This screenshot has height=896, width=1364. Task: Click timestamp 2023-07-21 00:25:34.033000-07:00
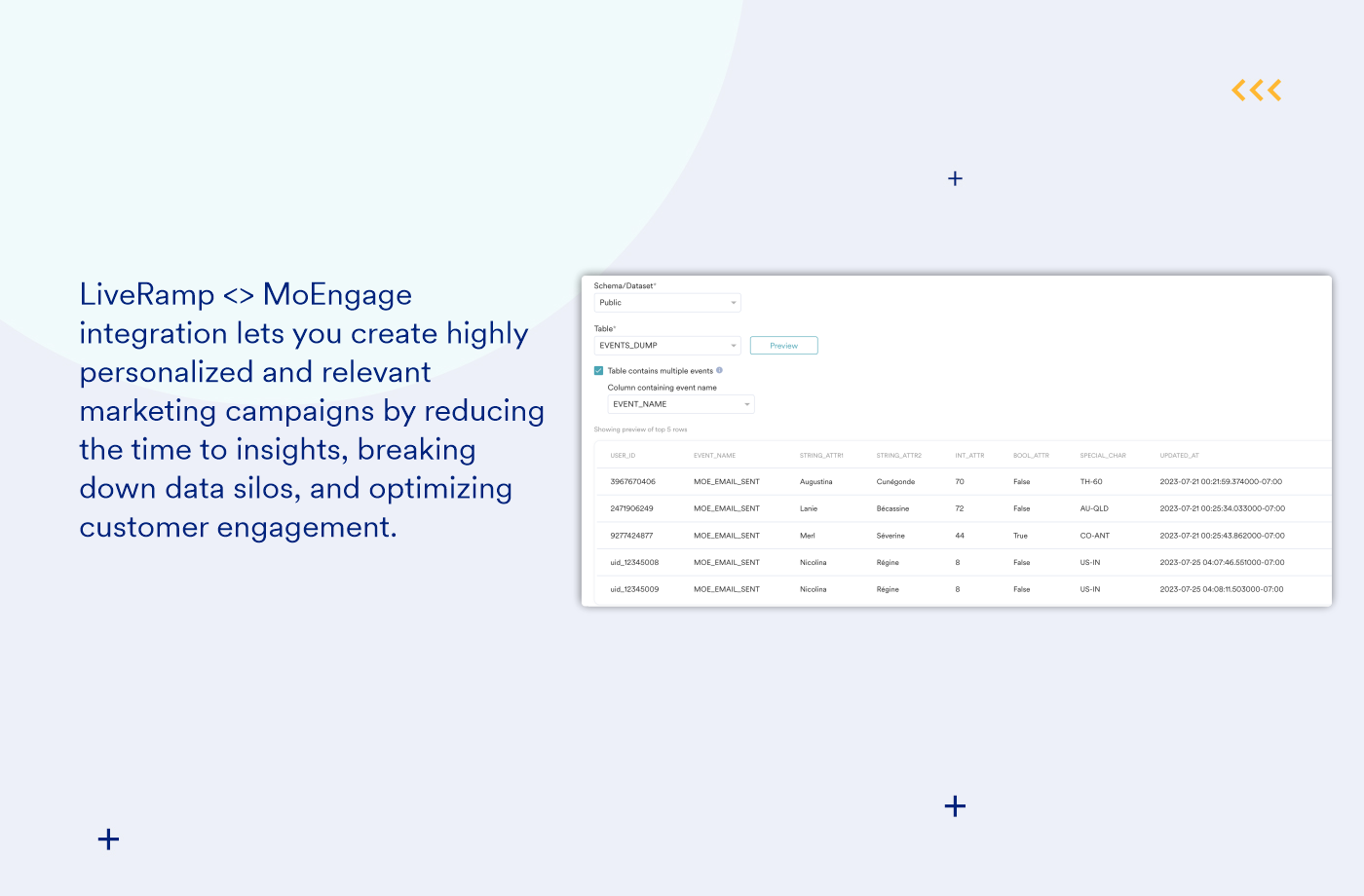point(1222,508)
